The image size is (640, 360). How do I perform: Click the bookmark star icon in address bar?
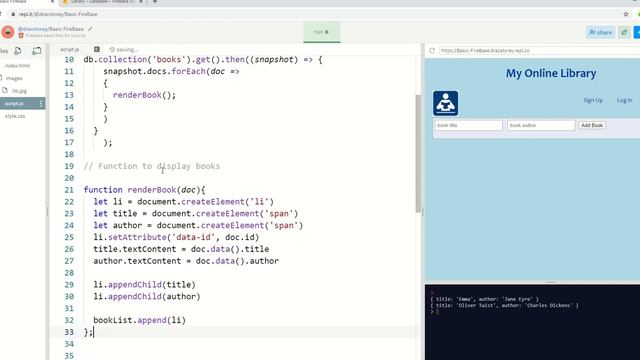(626, 14)
